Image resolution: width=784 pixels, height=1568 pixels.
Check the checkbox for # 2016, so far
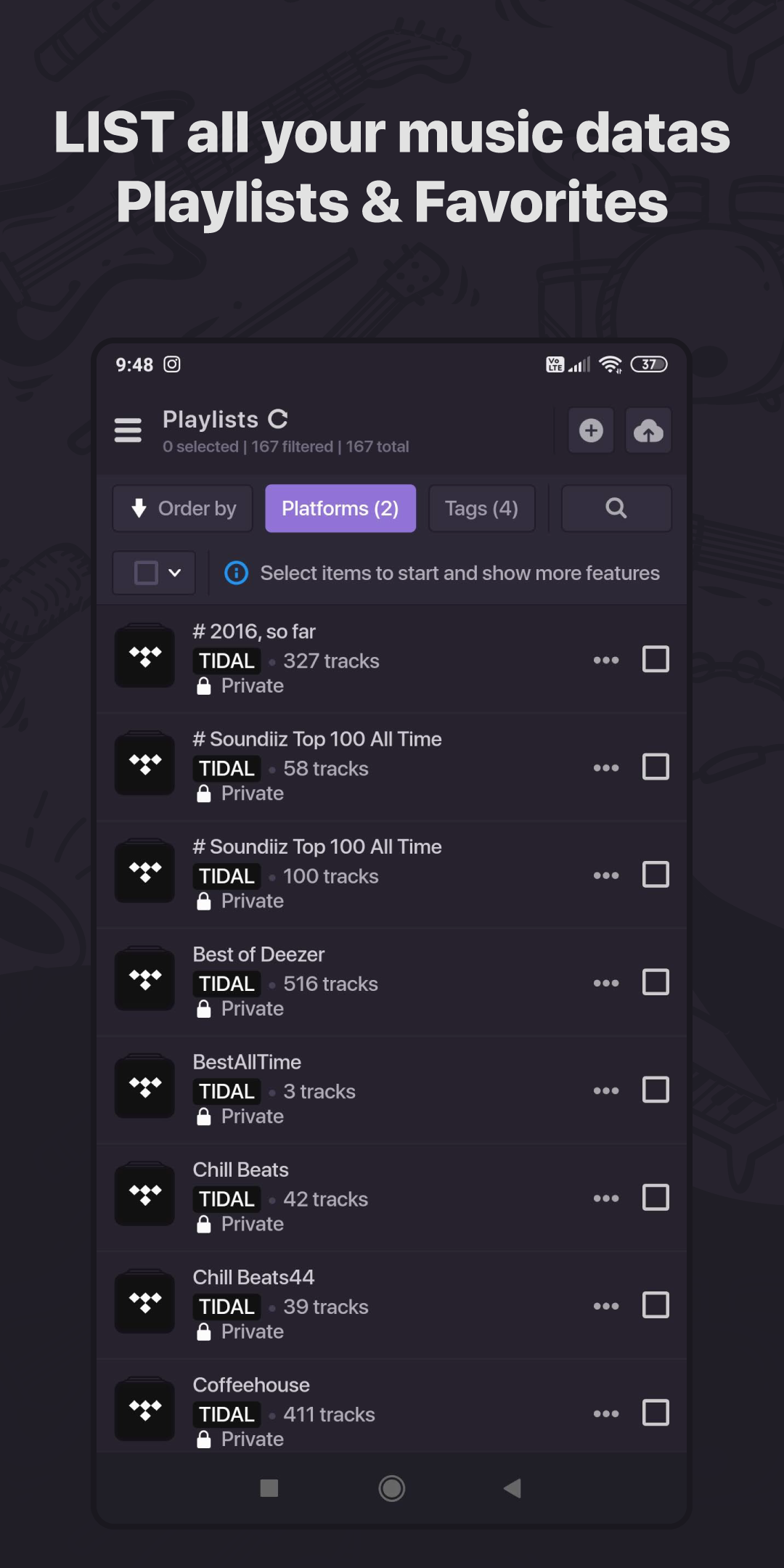coord(656,659)
